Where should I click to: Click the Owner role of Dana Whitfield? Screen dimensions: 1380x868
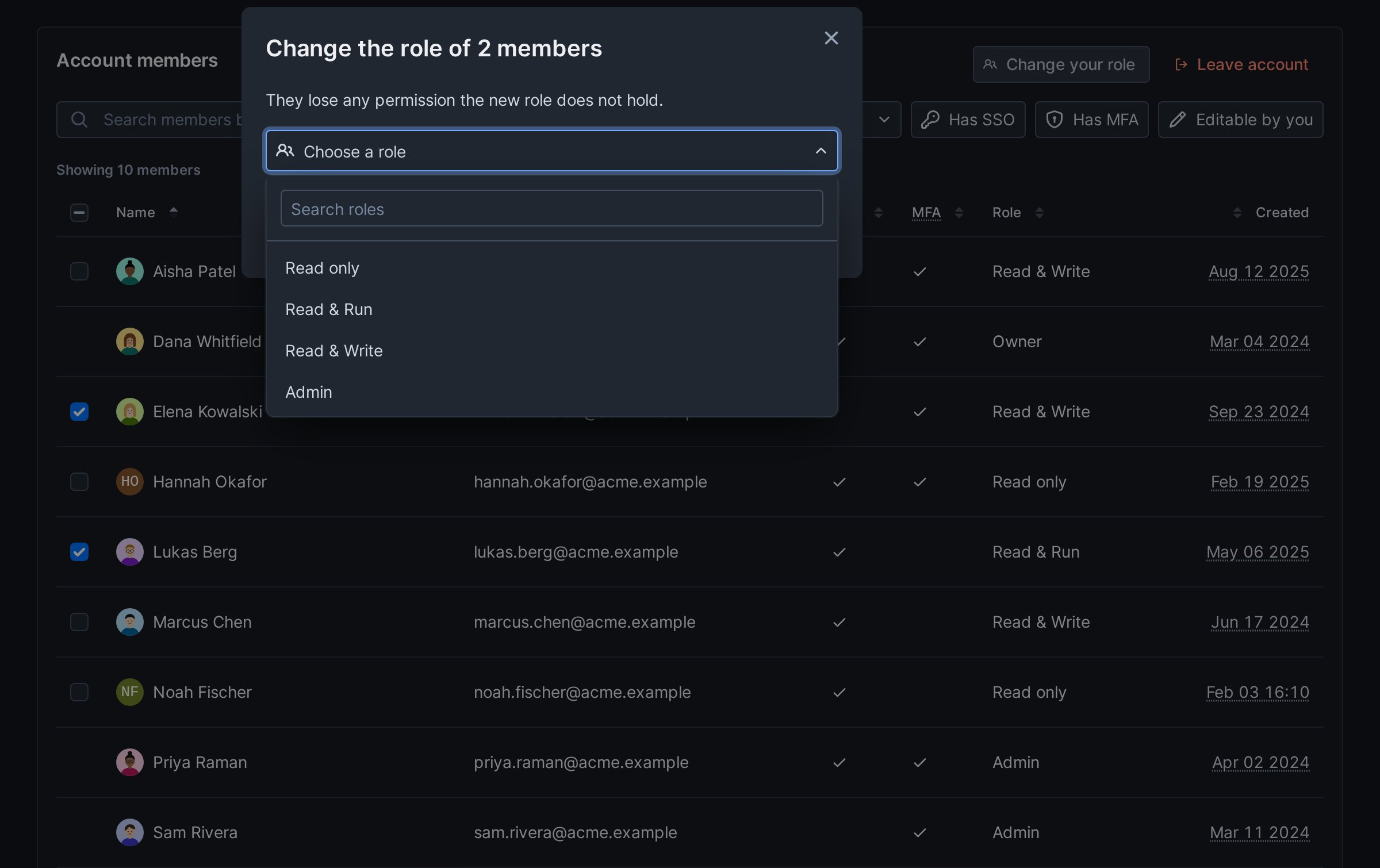point(1017,341)
